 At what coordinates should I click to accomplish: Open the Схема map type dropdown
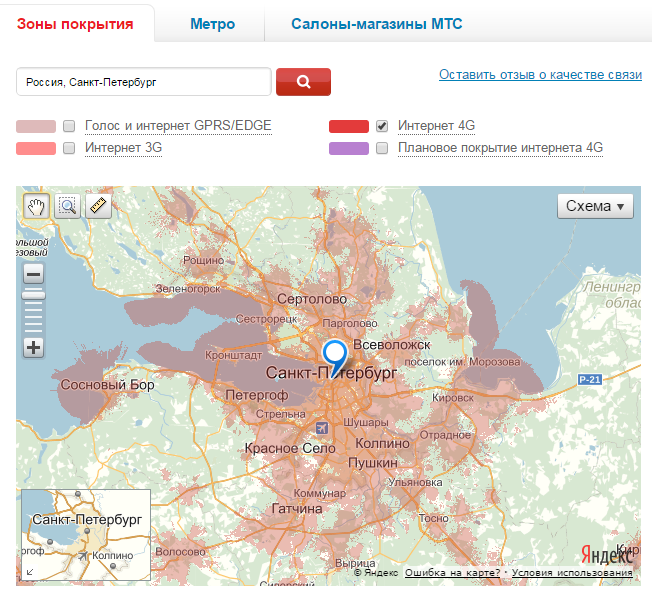point(595,206)
